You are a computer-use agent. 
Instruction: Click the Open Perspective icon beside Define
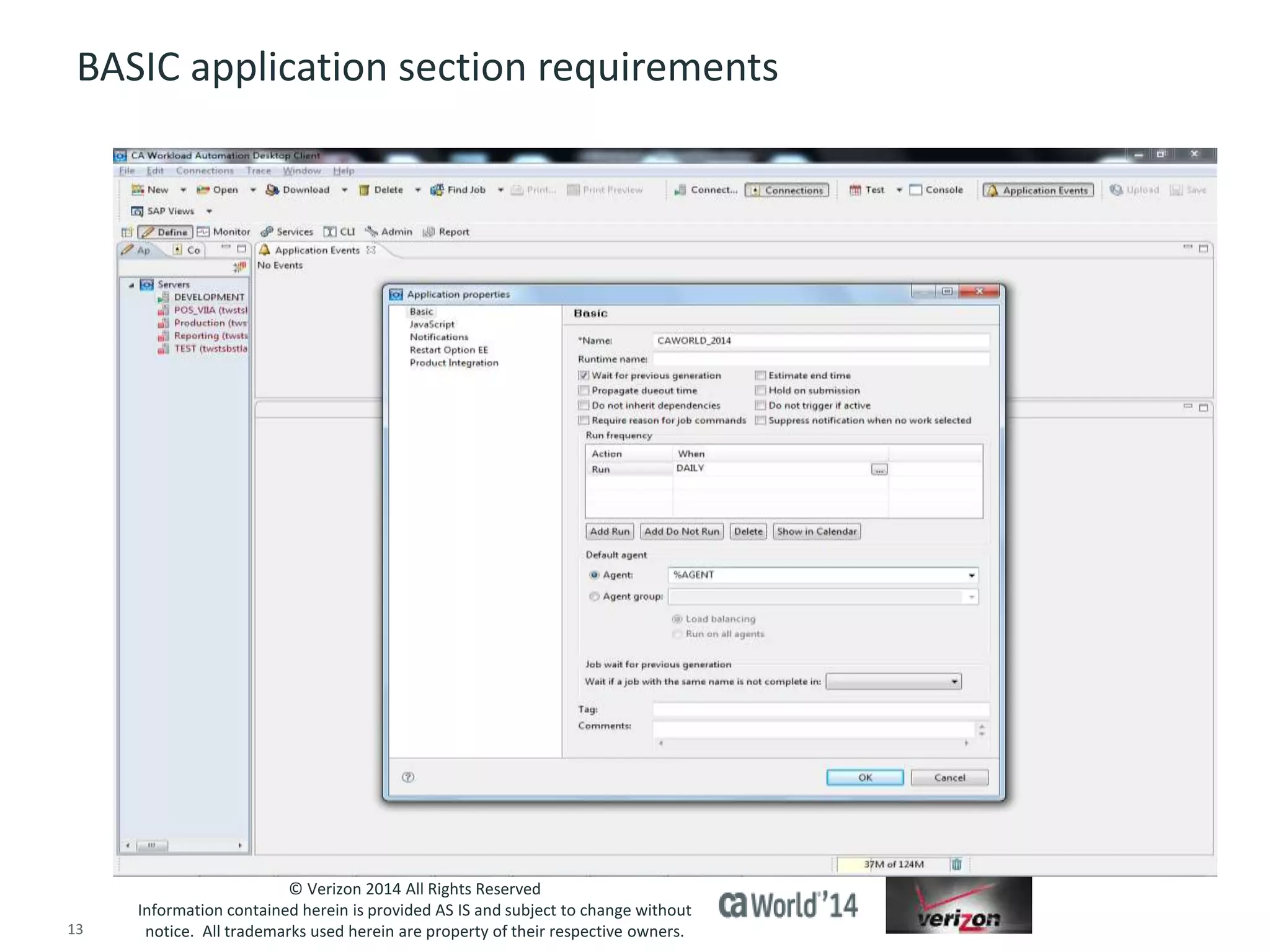(127, 232)
